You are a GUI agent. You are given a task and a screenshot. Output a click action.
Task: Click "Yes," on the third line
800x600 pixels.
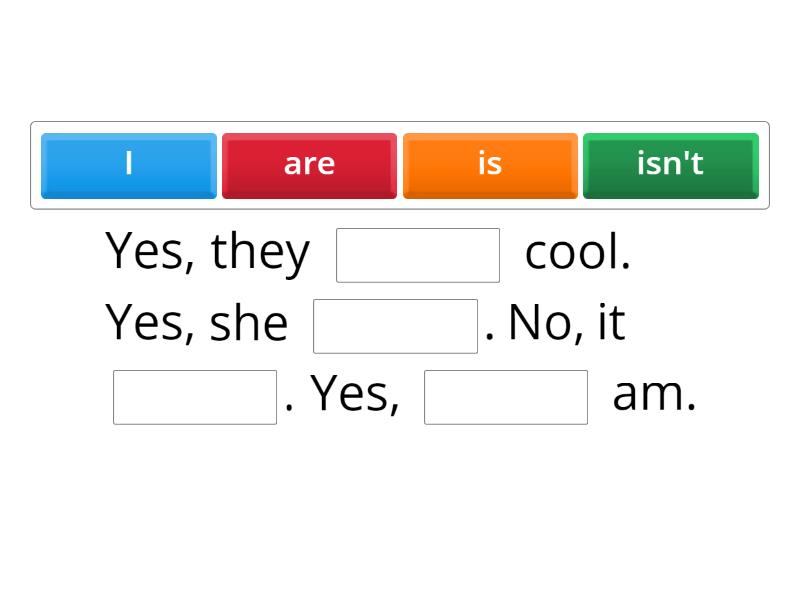coord(356,395)
